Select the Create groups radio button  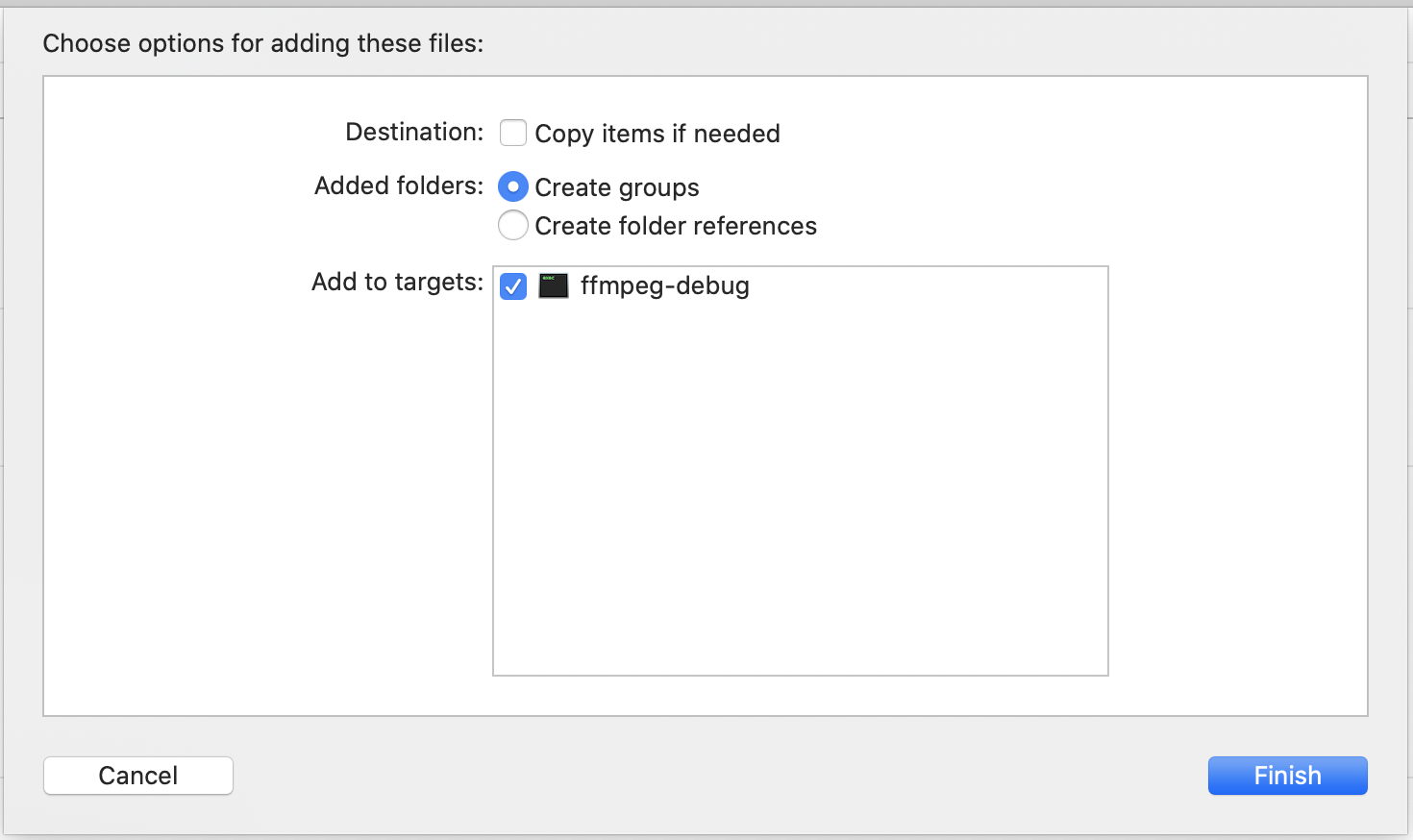pyautogui.click(x=513, y=186)
